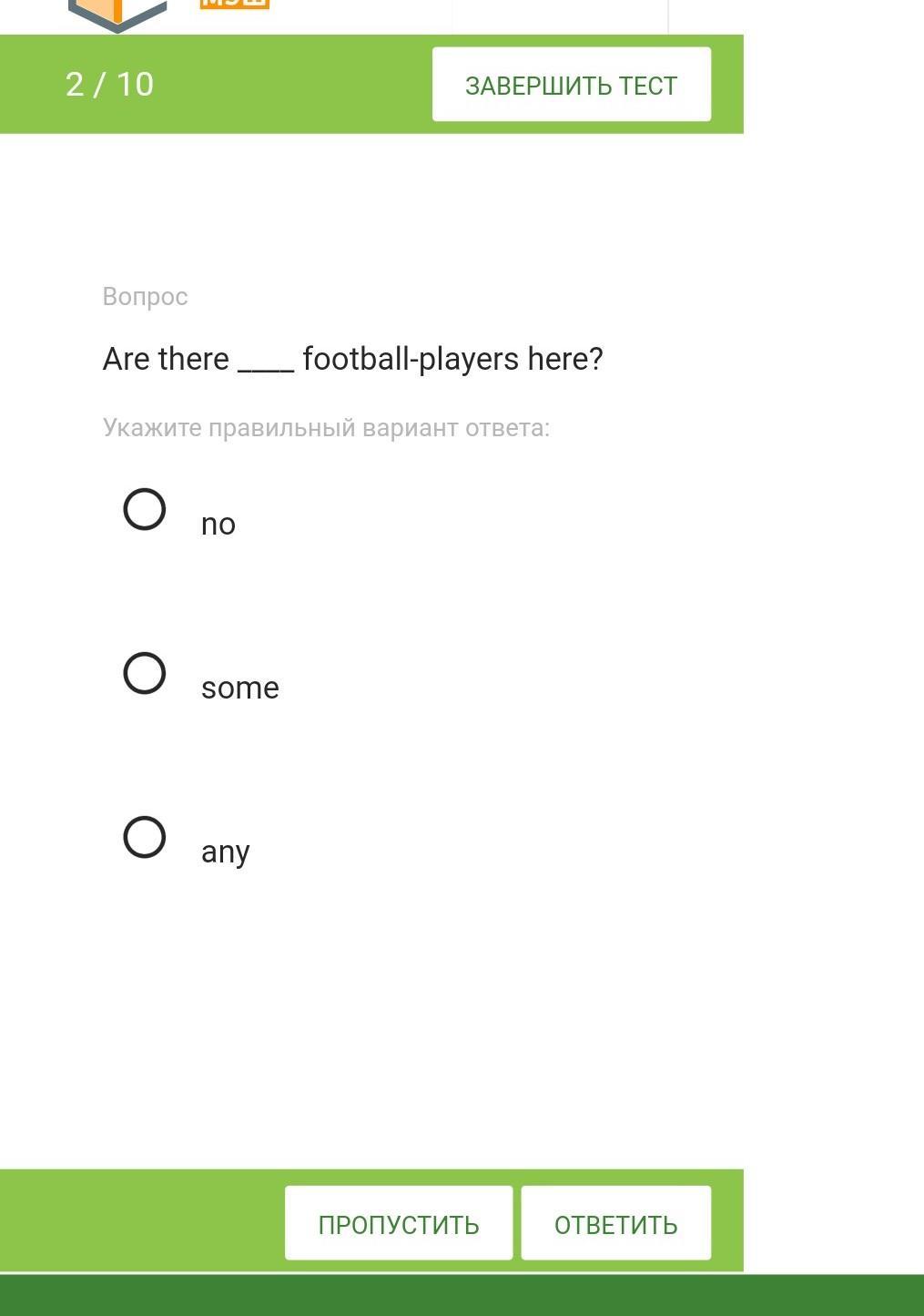
Task: Click the 2 / 10 question counter
Action: coord(110,85)
